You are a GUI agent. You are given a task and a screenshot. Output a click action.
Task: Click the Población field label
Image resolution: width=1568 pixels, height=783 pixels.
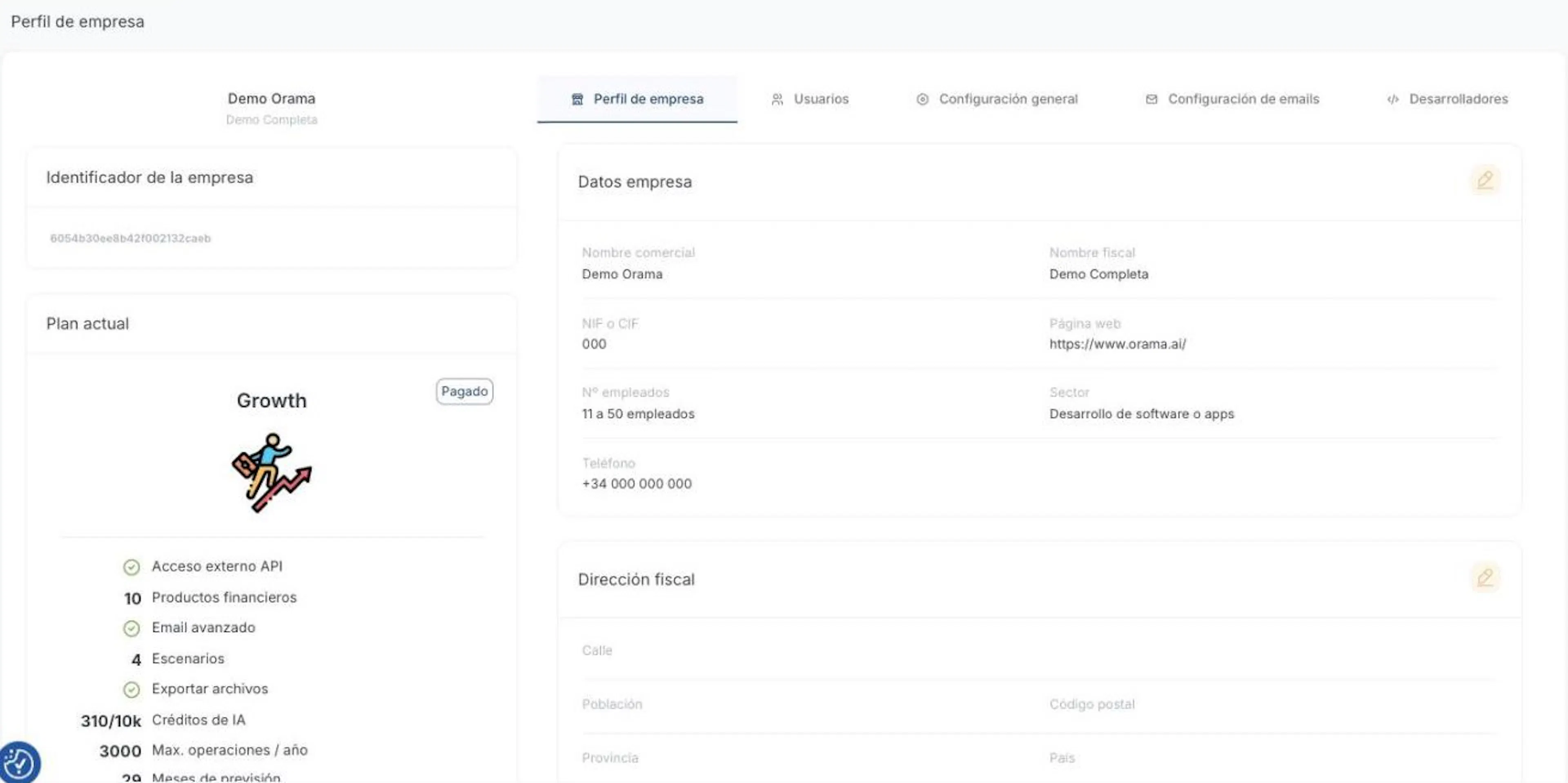[x=612, y=705]
